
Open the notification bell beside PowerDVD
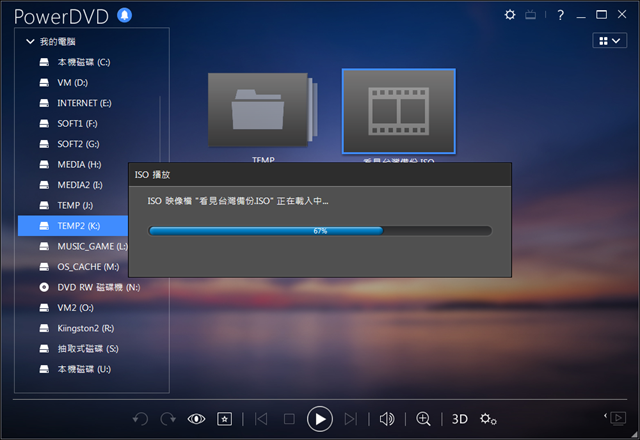(x=124, y=16)
